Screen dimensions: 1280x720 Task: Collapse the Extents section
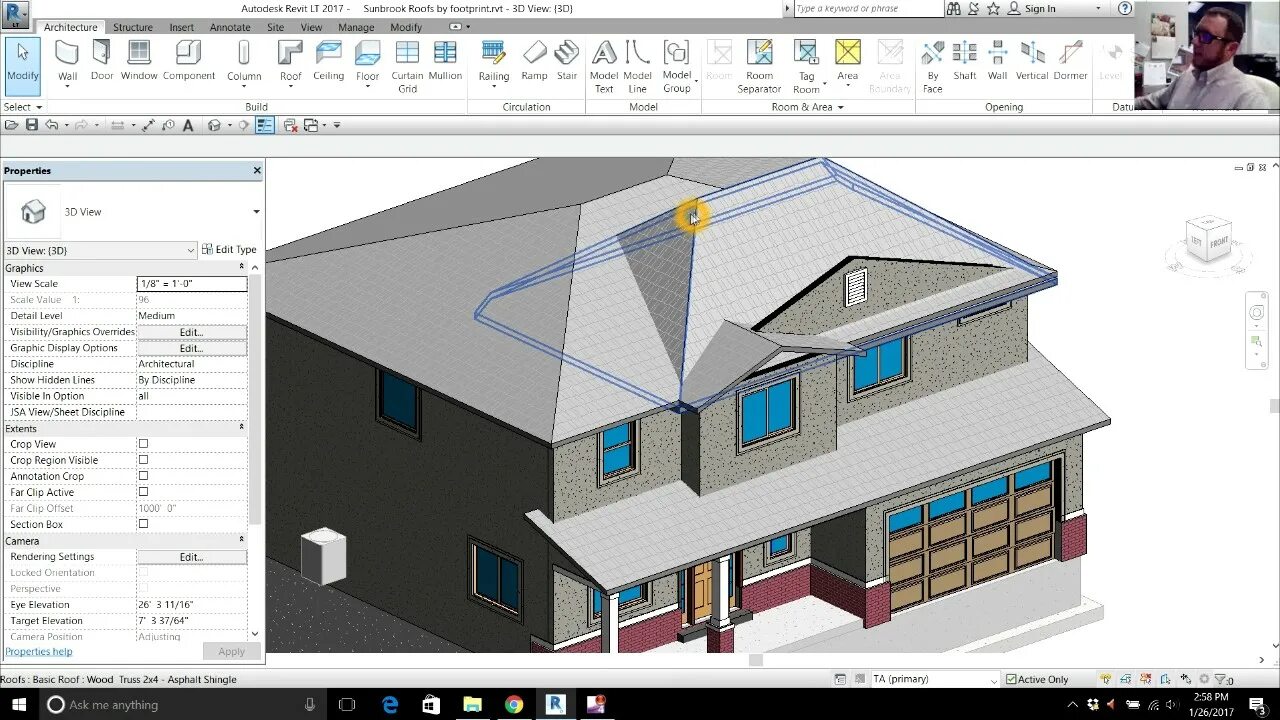click(242, 428)
